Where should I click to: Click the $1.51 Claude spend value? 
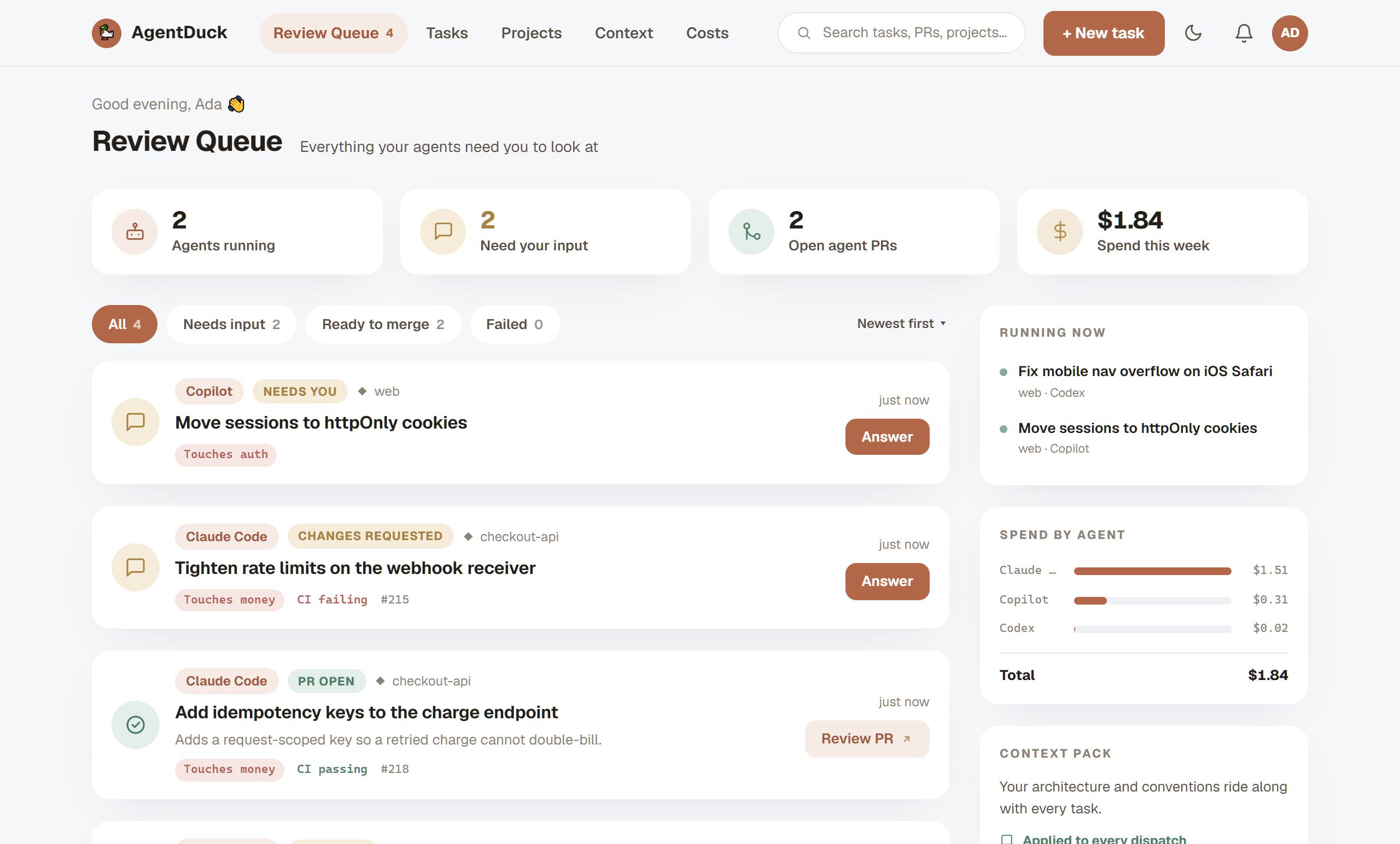tap(1270, 570)
